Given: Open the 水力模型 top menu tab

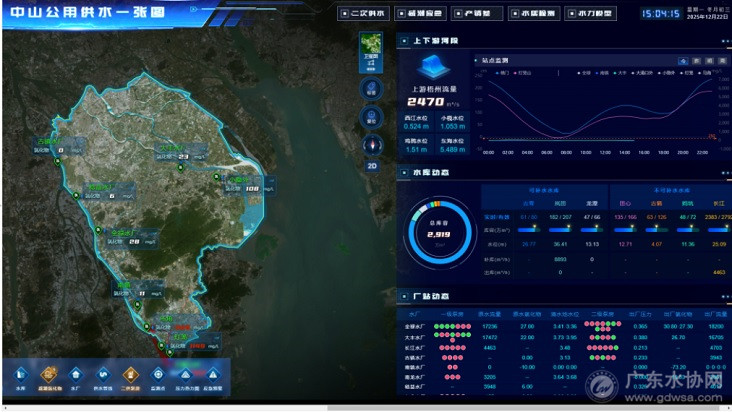Looking at the screenshot, I should point(589,14).
